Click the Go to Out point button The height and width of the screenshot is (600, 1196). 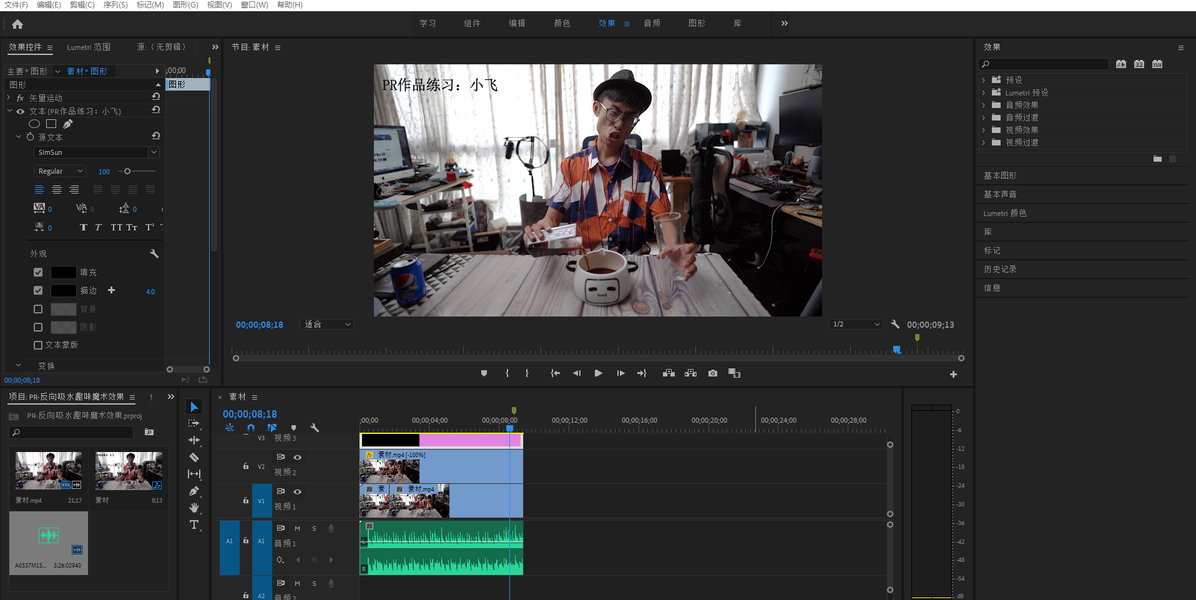click(641, 374)
